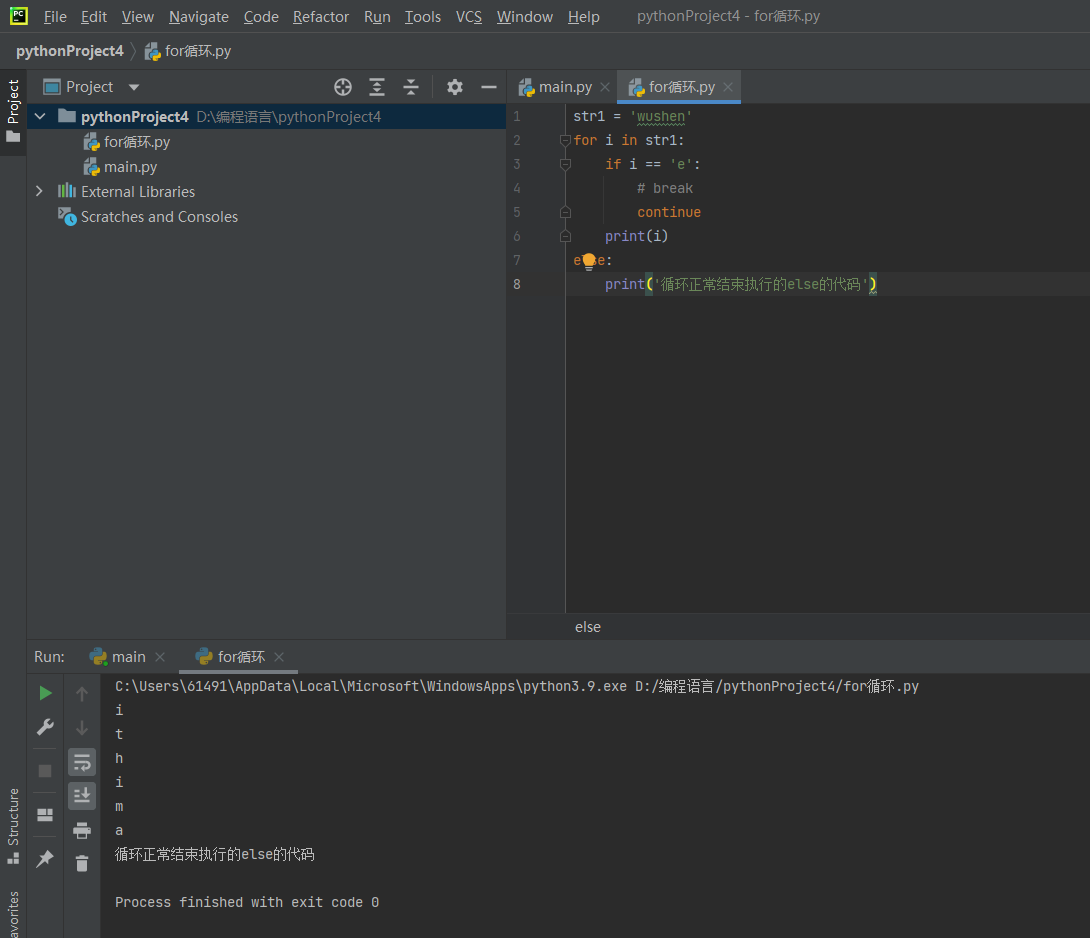Expand External Libraries node
The height and width of the screenshot is (938, 1090).
coord(40,191)
